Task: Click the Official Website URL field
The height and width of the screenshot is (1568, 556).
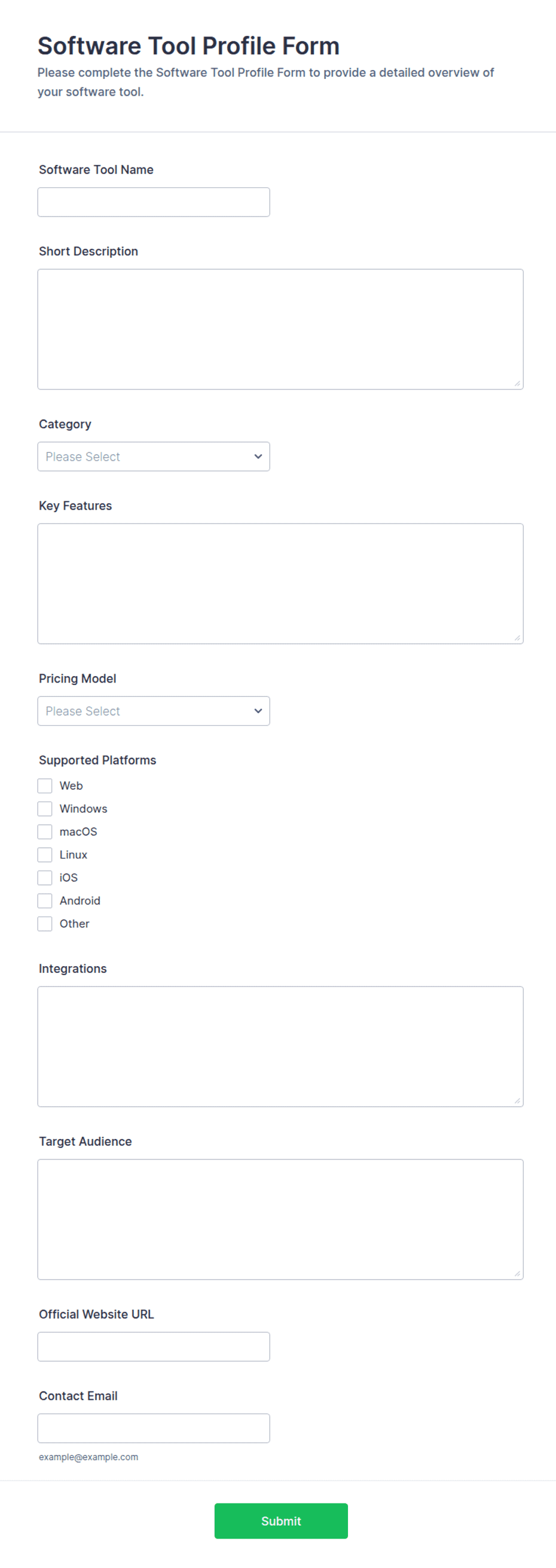Action: click(x=153, y=1347)
